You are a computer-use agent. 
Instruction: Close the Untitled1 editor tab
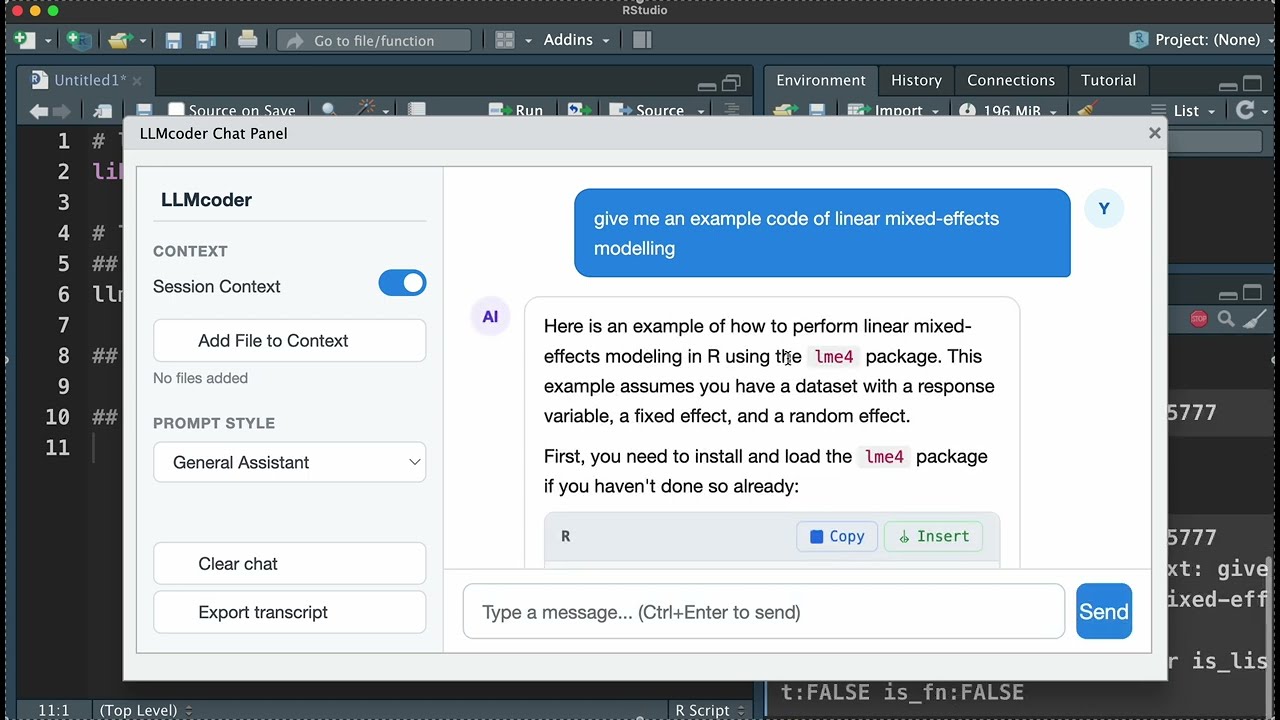click(137, 81)
